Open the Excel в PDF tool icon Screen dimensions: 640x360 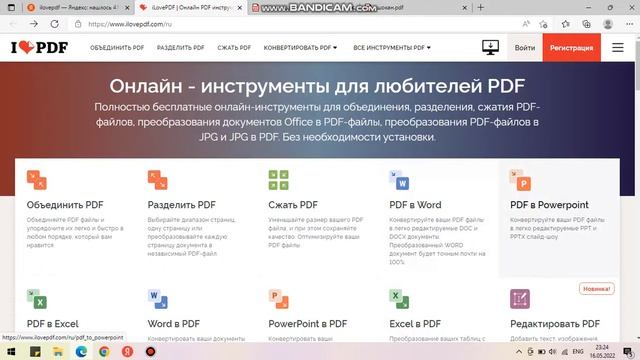[399, 299]
